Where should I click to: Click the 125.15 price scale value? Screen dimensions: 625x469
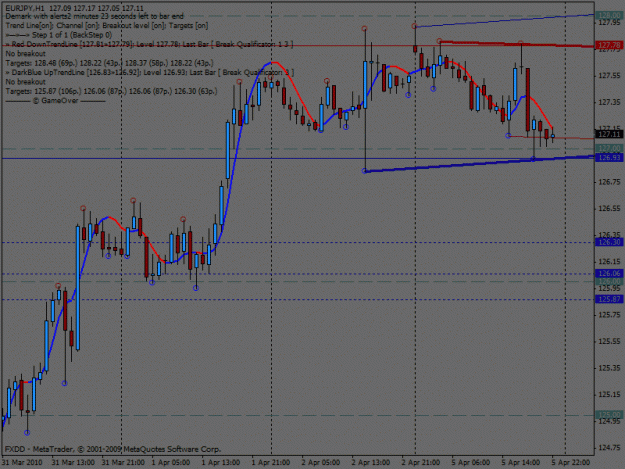[x=609, y=394]
